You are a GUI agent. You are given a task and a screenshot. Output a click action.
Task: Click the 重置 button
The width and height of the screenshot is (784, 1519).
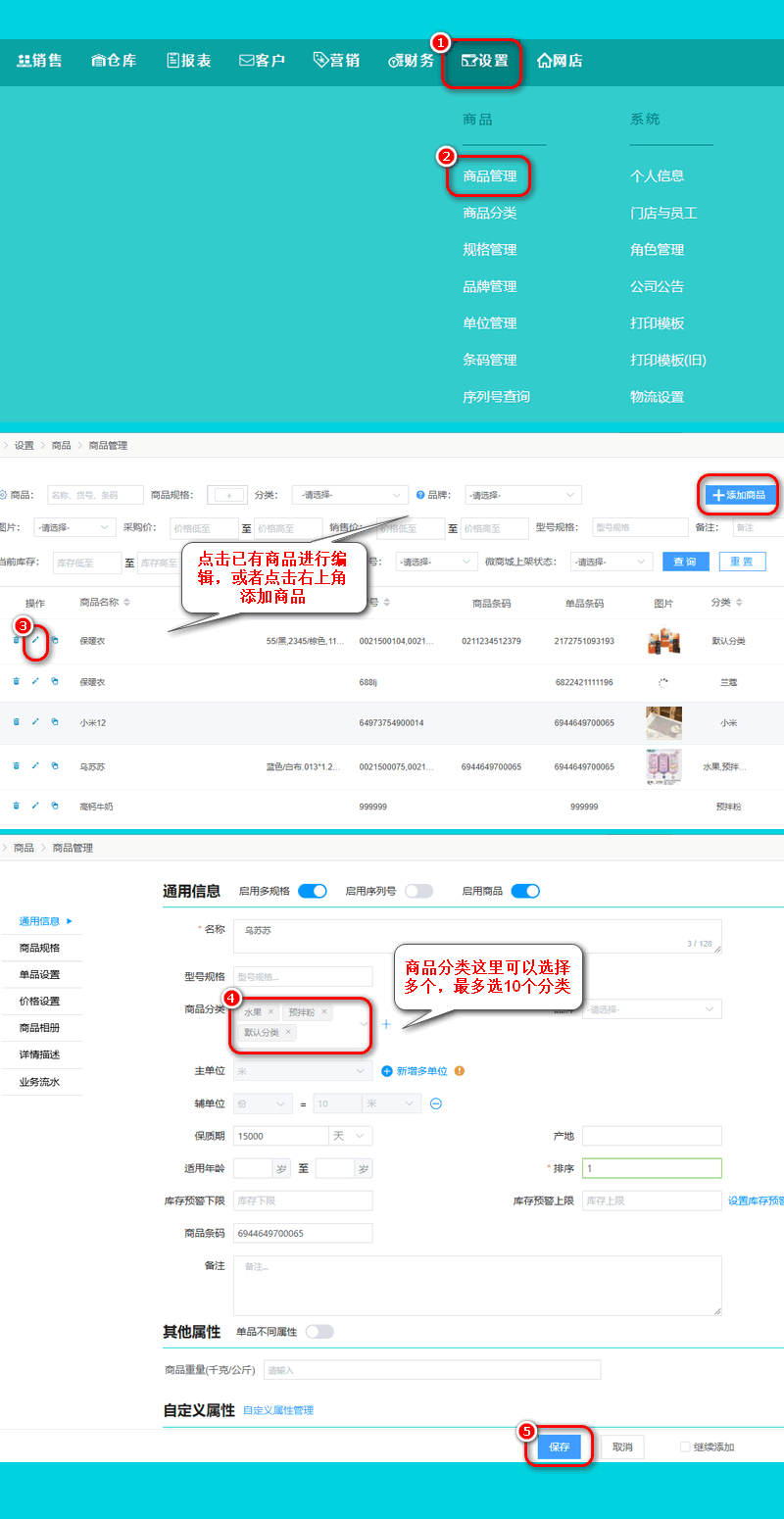coord(742,562)
